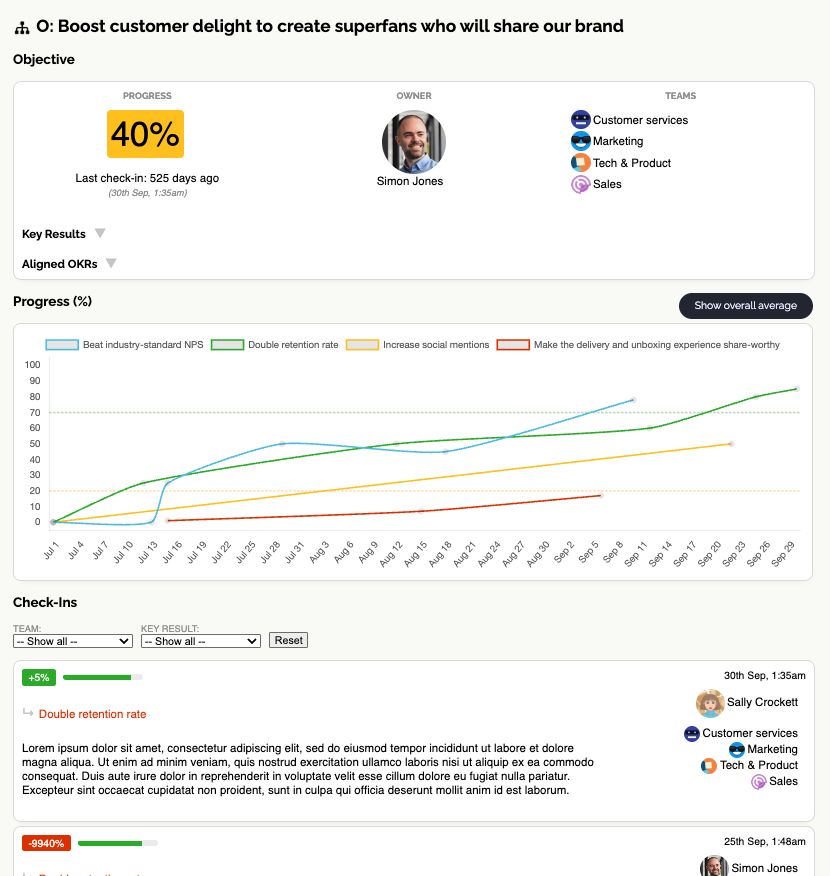Viewport: 830px width, 876px height.
Task: Open the KEY RESULT filter dropdown
Action: tap(200, 640)
